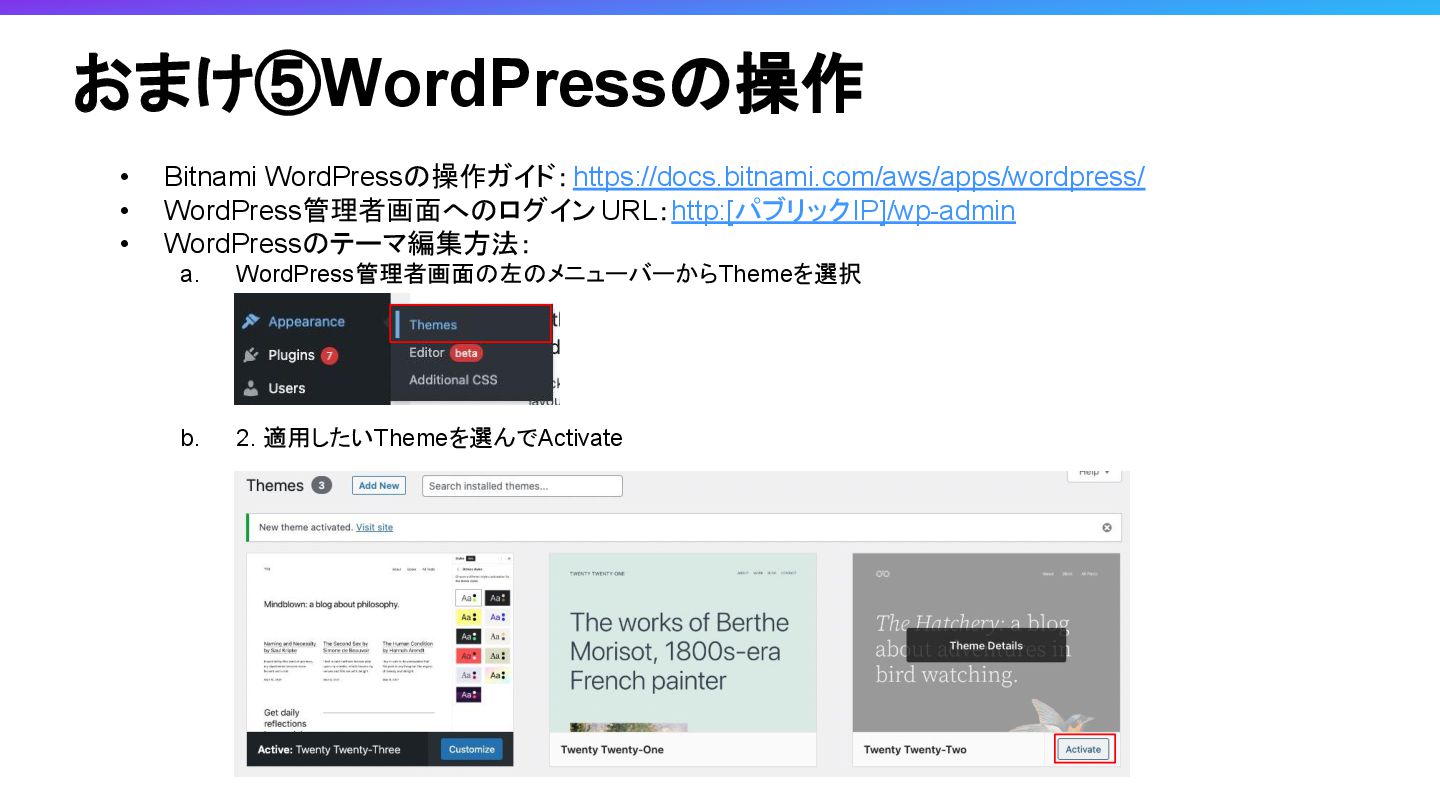This screenshot has height=810, width=1440.
Task: Select the Twenty Twenty-One theme thumbnail
Action: point(683,643)
